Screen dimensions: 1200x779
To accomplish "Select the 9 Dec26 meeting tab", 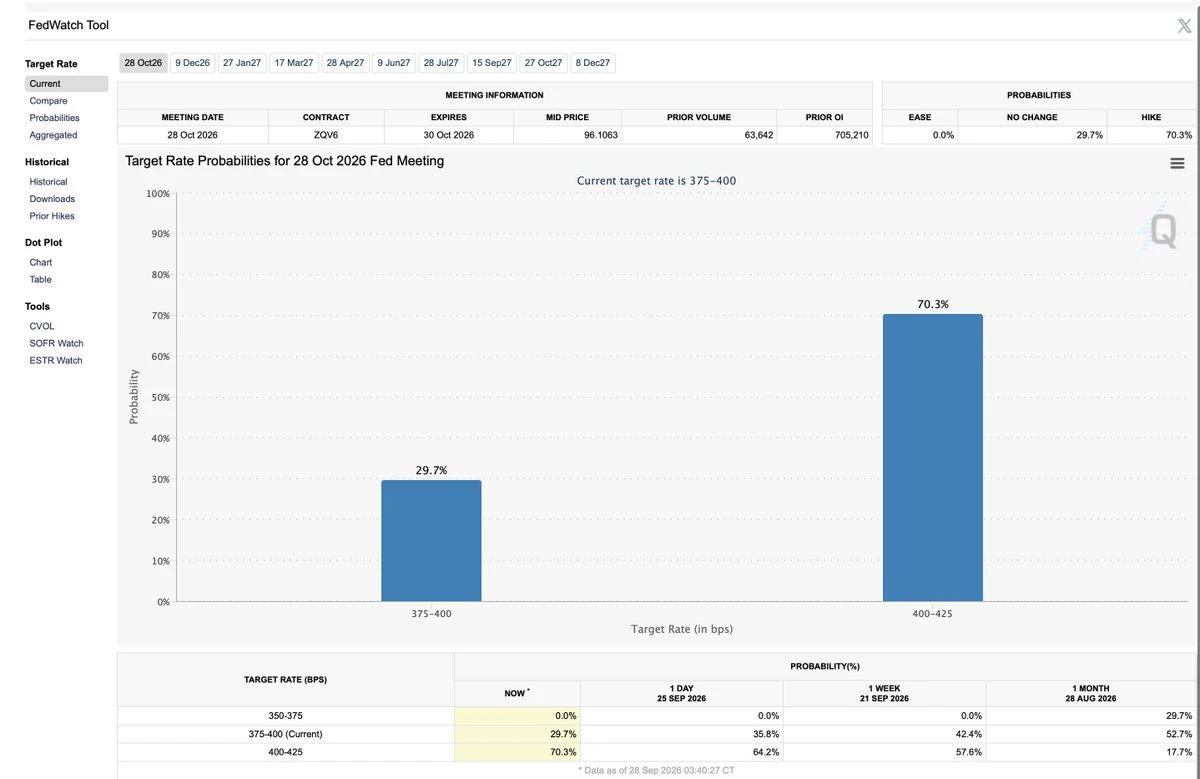I will (192, 63).
